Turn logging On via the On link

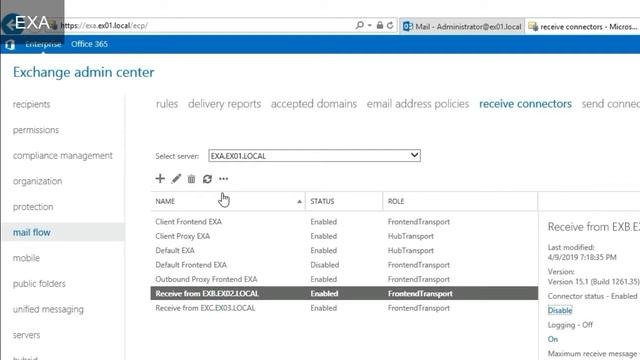click(553, 339)
